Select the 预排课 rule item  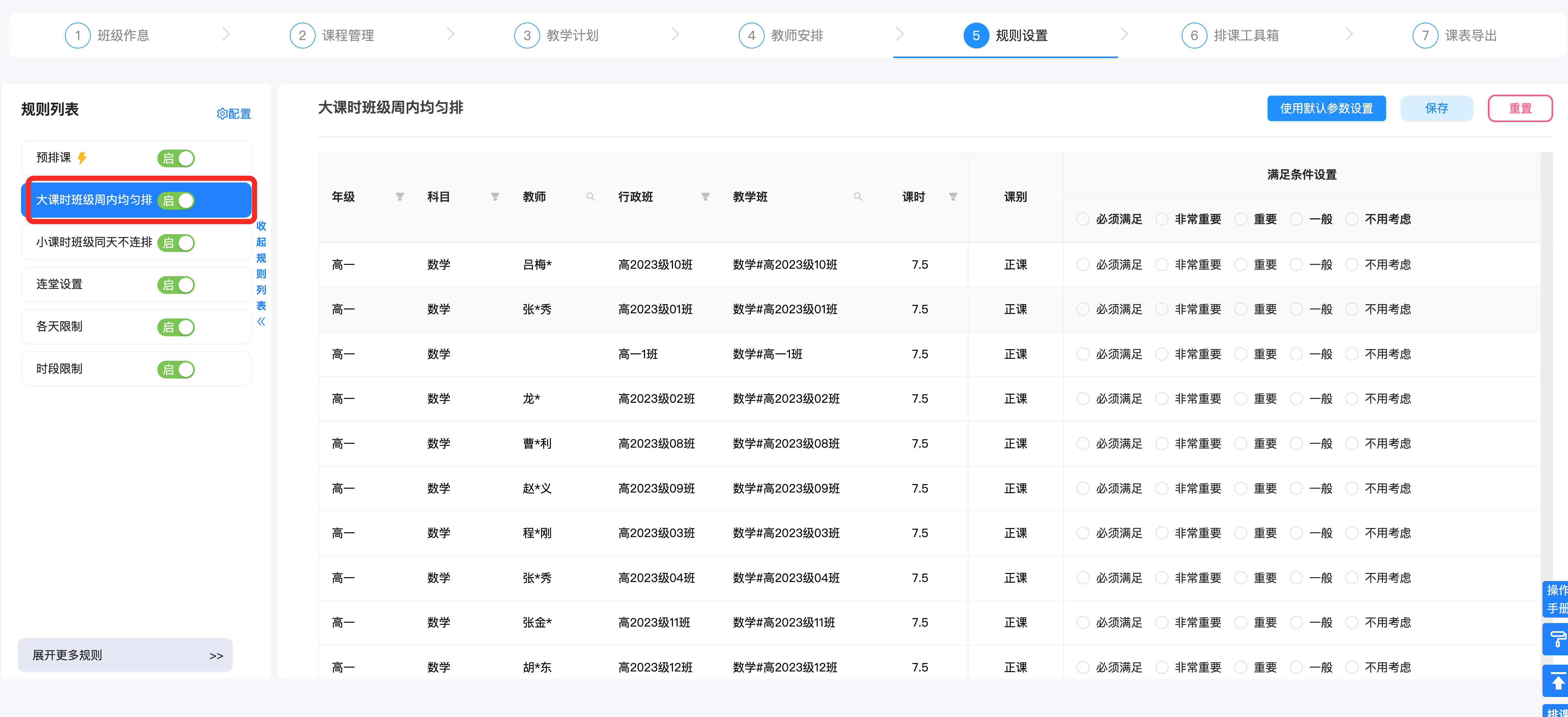point(136,158)
